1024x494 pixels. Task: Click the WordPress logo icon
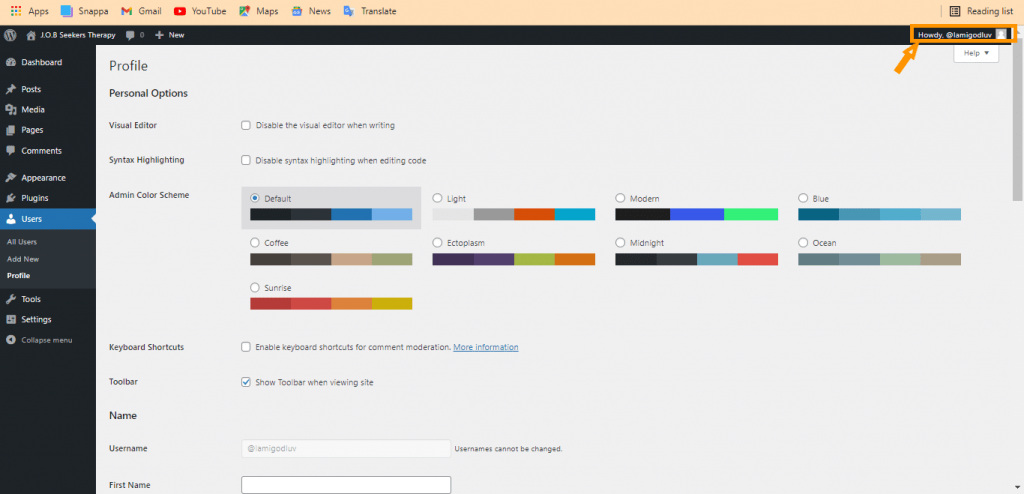click(10, 35)
